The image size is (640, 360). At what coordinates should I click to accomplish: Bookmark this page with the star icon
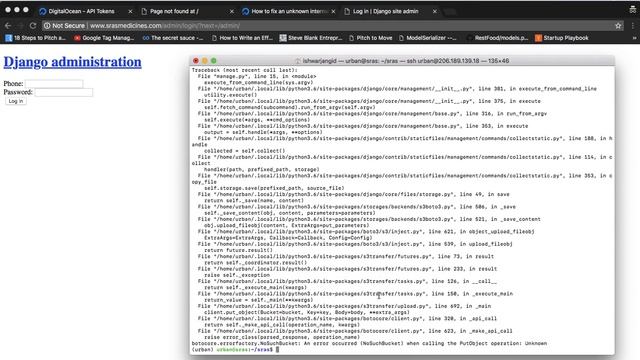point(618,26)
